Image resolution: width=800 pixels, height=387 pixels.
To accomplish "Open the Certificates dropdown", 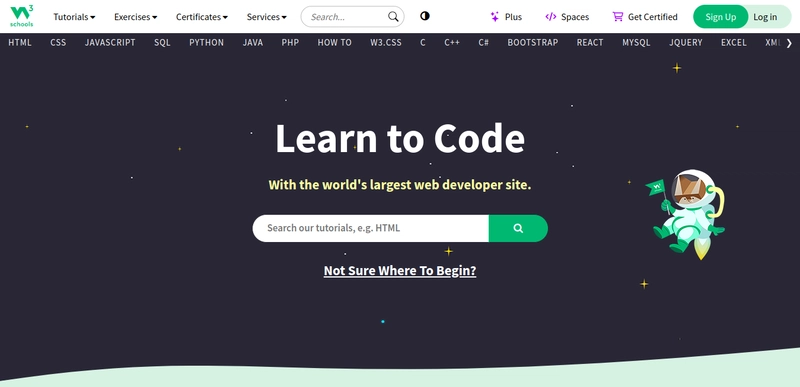I will (202, 17).
